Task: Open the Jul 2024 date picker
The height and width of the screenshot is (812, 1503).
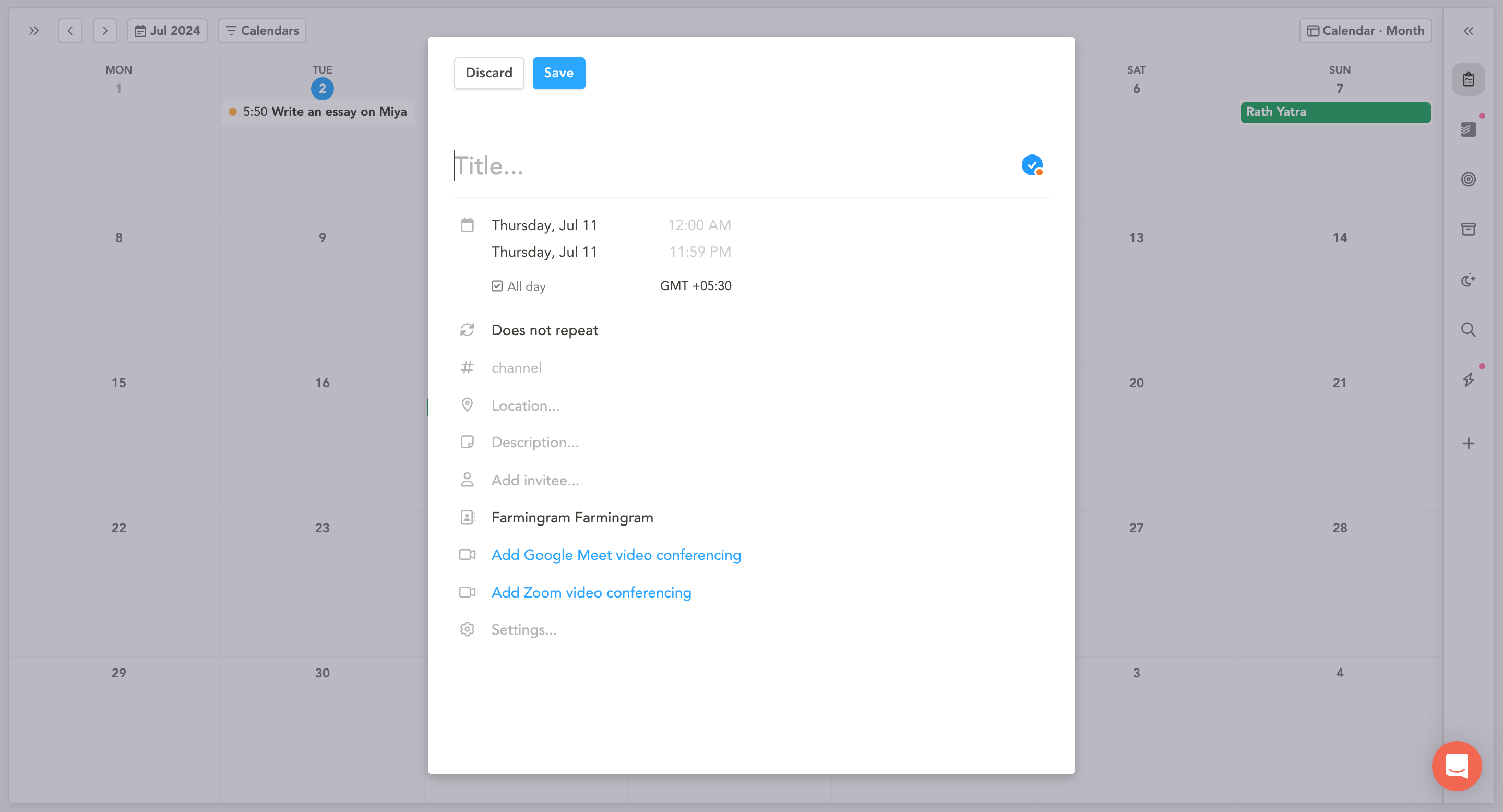Action: pyautogui.click(x=168, y=31)
